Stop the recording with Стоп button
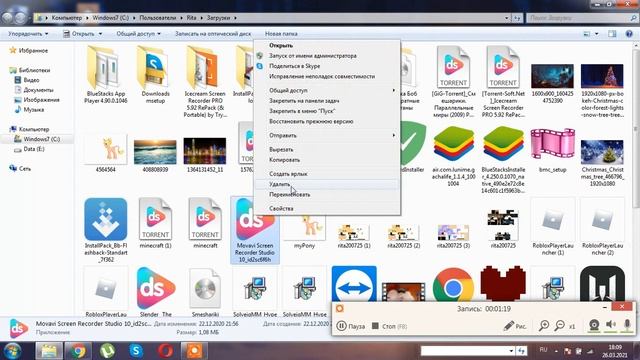The width and height of the screenshot is (640, 360). point(389,326)
